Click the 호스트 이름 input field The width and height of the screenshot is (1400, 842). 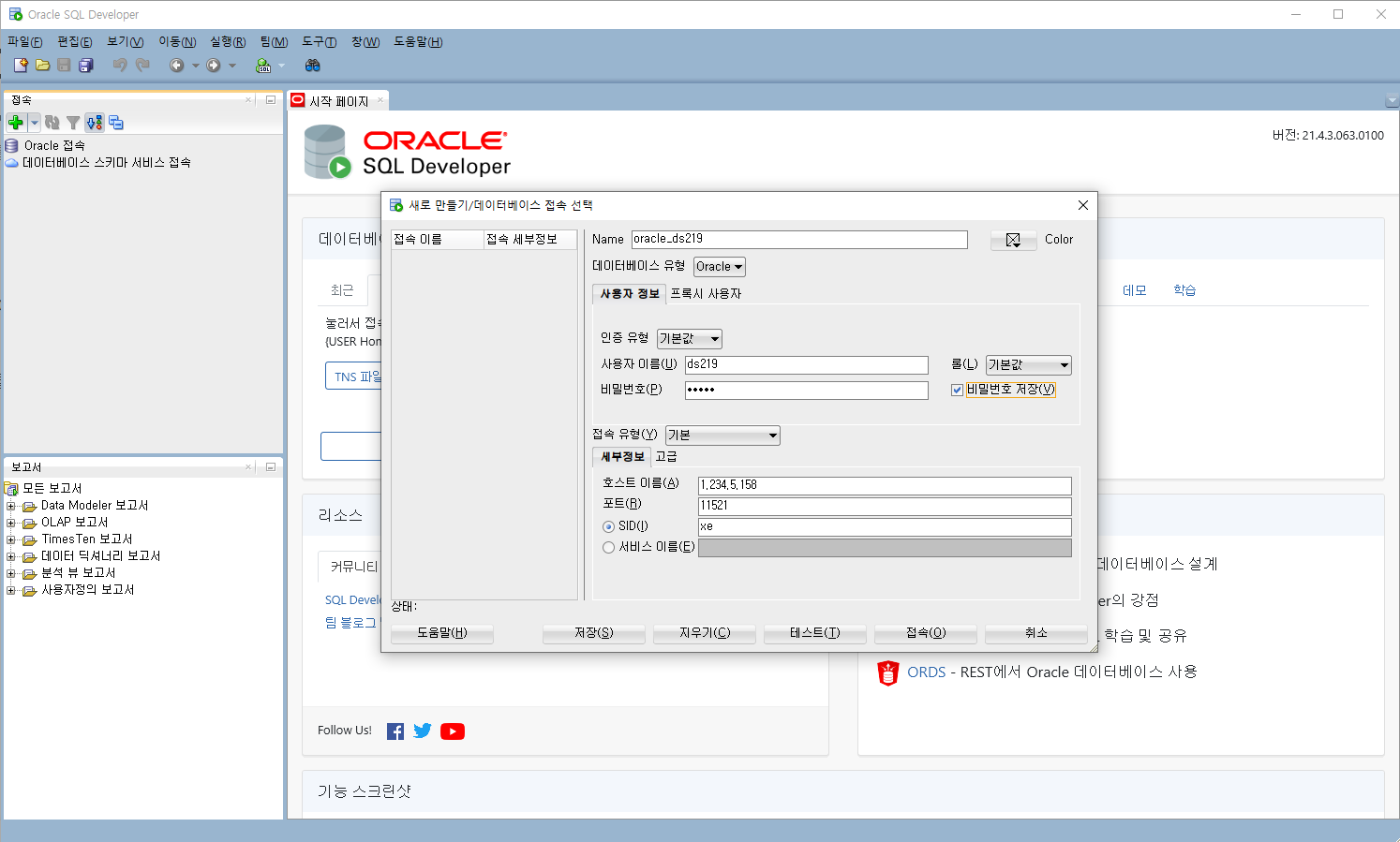click(885, 485)
